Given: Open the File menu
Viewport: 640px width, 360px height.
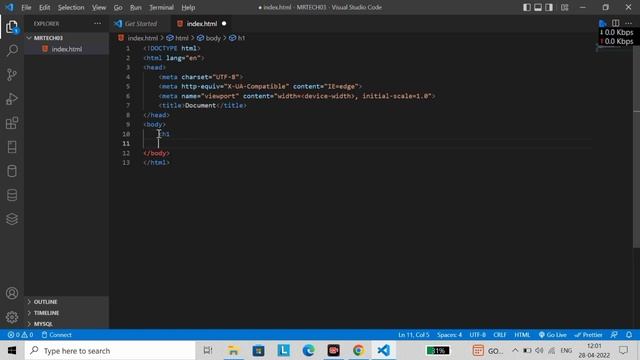Looking at the screenshot, I should (x=26, y=7).
